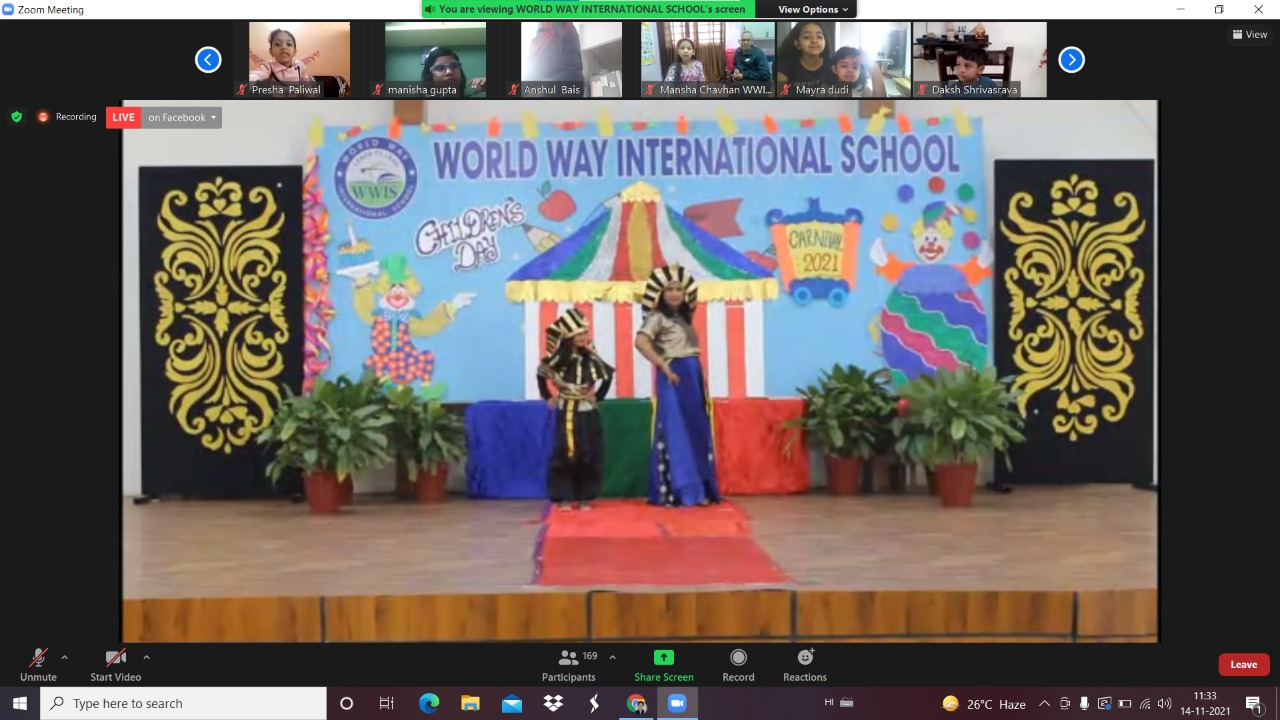Show previous participant thumbnails with left arrow
This screenshot has width=1280, height=720.
[208, 60]
